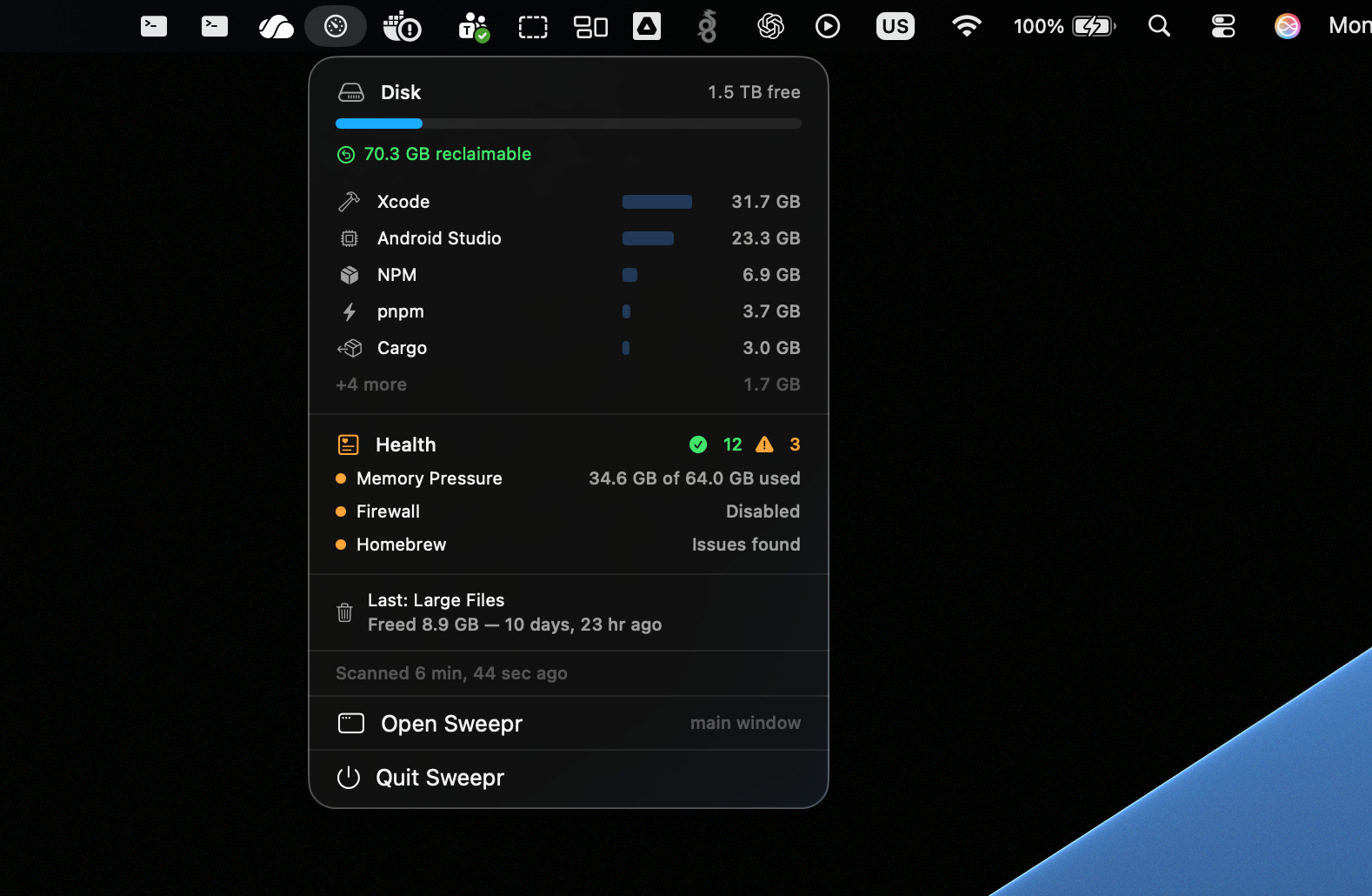Viewport: 1372px width, 896px height.
Task: Click the Health section icon
Action: coord(348,445)
